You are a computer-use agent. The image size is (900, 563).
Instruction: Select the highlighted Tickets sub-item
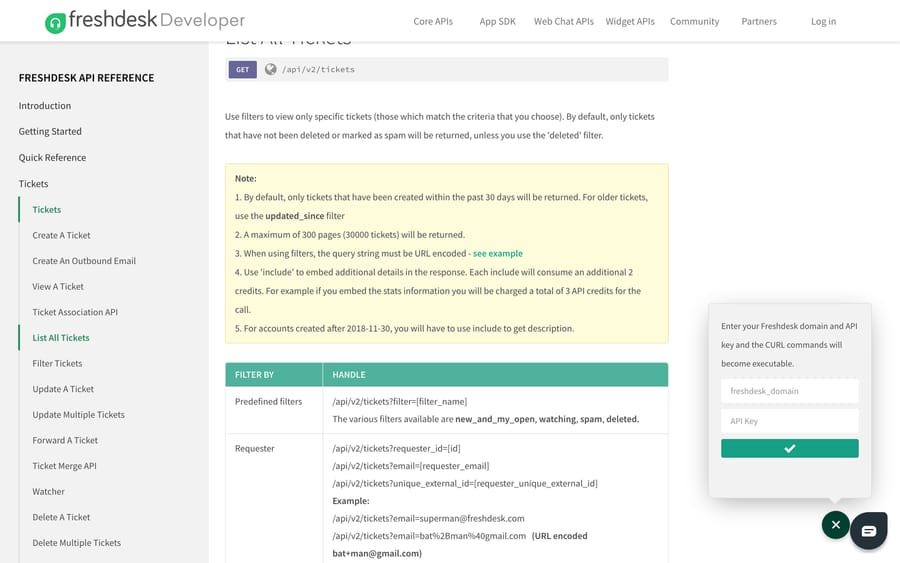(46, 209)
